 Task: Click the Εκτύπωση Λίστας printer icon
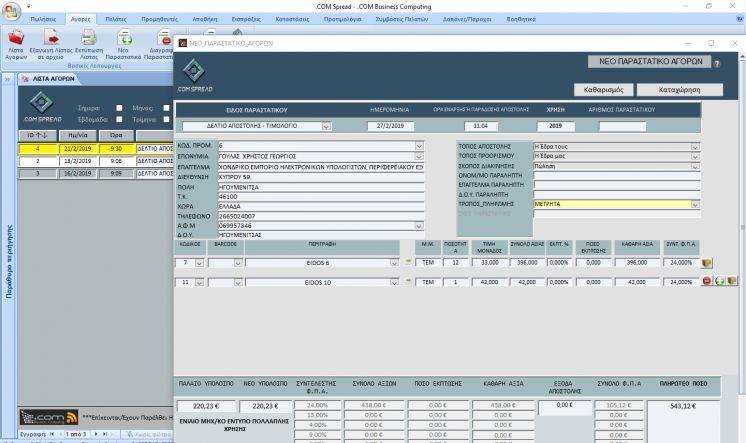pyautogui.click(x=88, y=37)
